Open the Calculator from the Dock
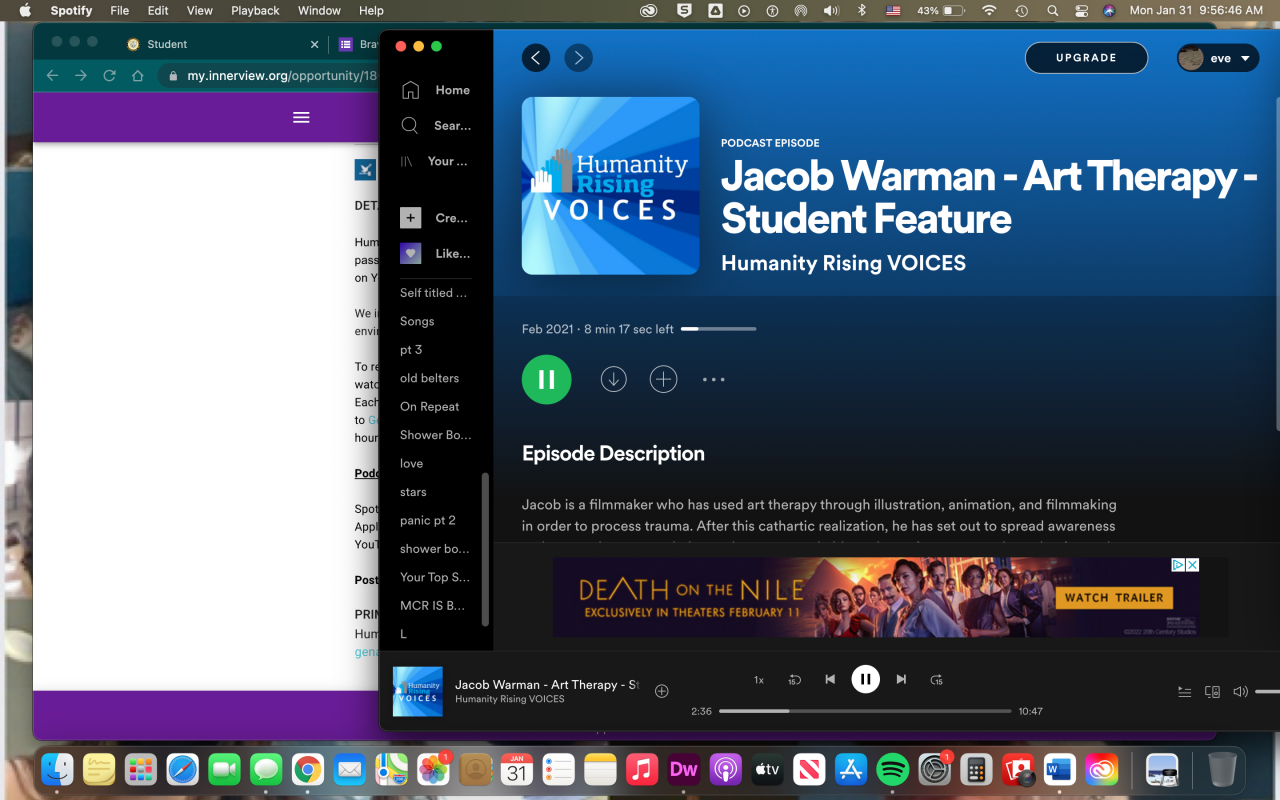 tap(975, 769)
